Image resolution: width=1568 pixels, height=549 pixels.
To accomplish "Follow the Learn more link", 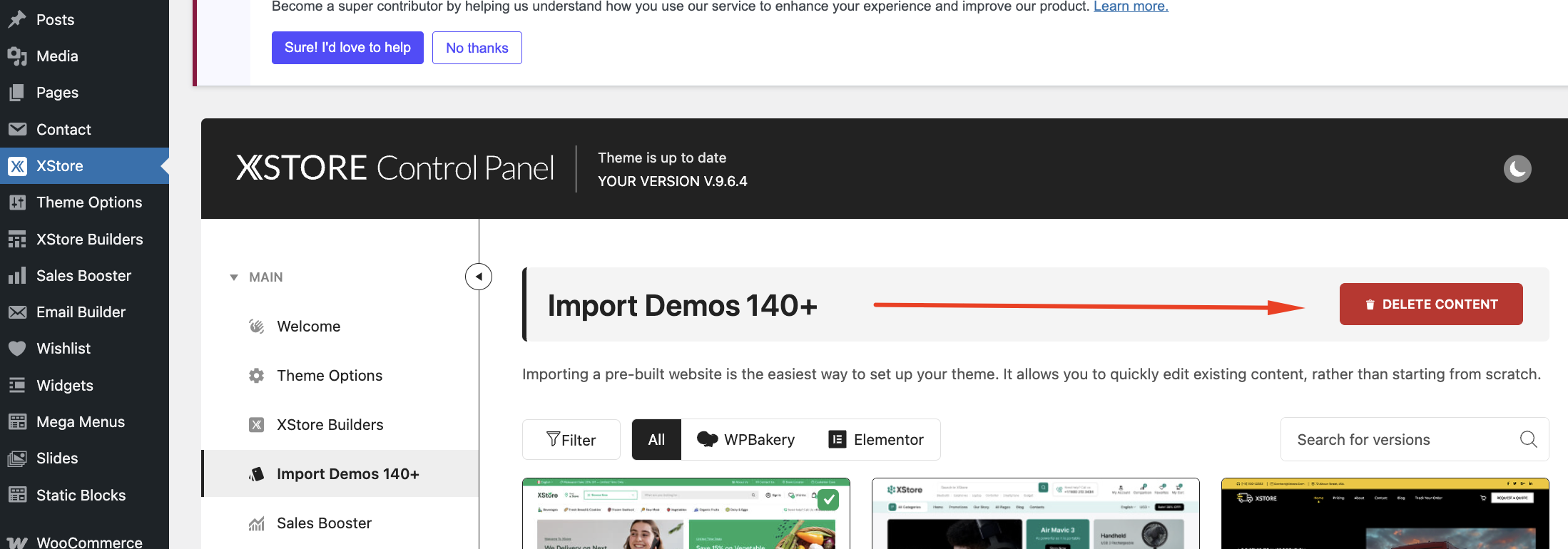I will [1131, 6].
